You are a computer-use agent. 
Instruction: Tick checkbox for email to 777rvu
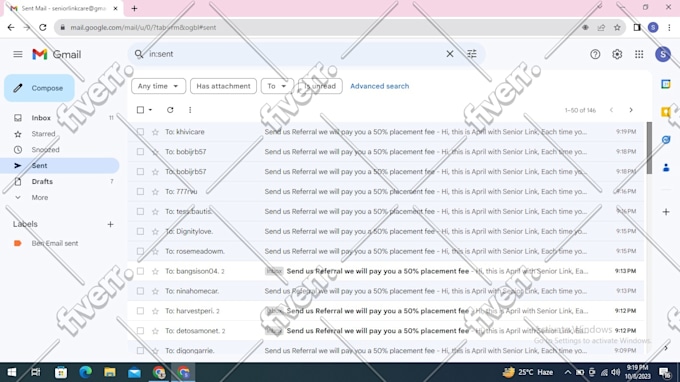140,192
